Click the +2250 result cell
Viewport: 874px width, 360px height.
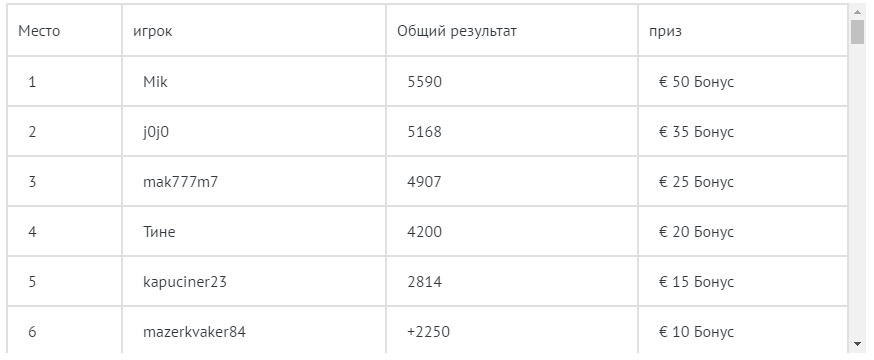pos(512,330)
